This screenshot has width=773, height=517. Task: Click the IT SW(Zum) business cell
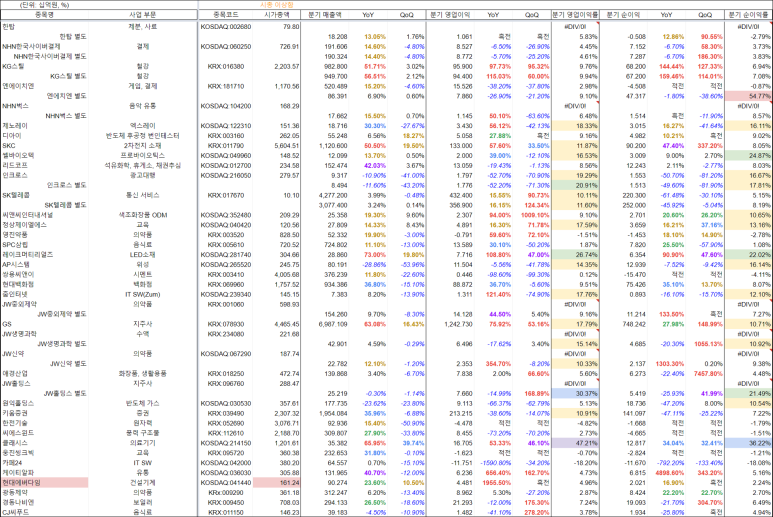[142, 294]
